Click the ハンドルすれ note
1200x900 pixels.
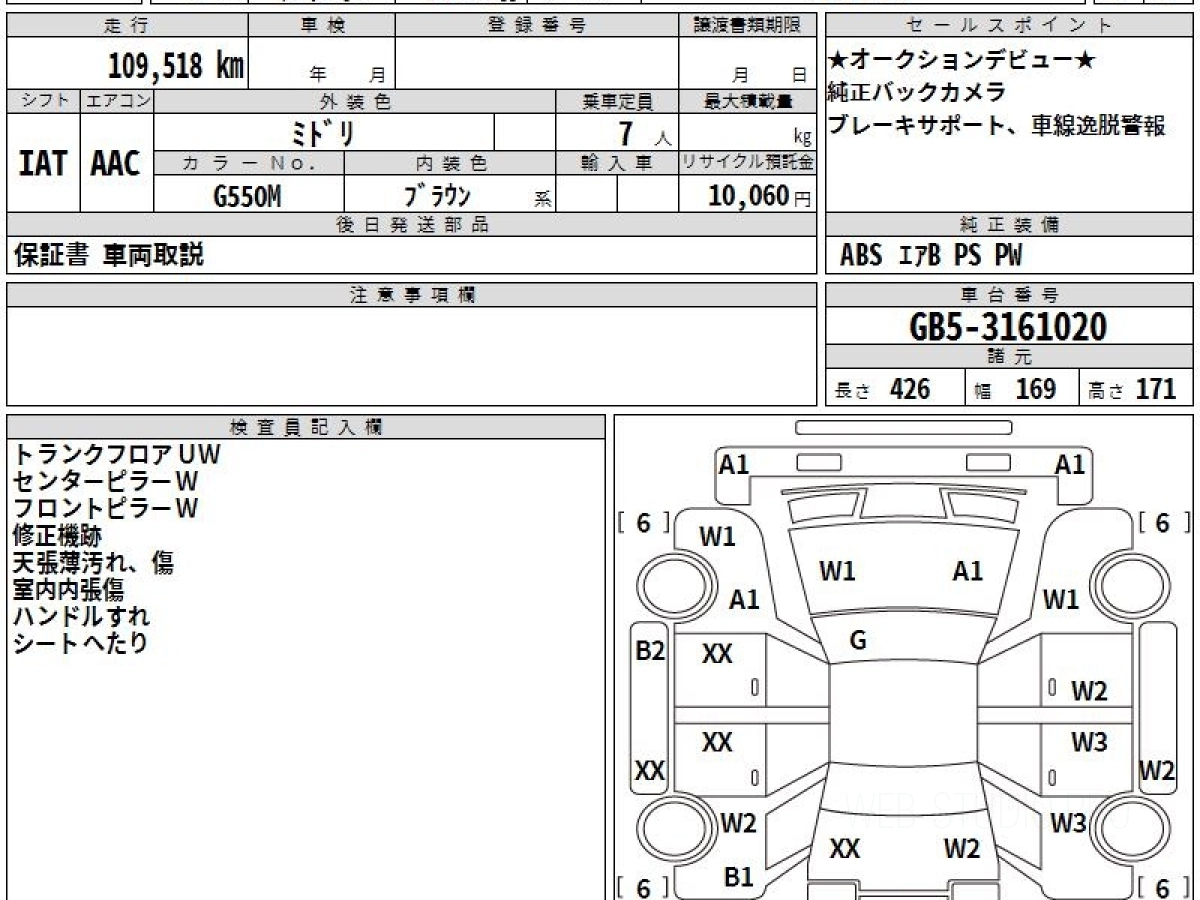click(x=81, y=616)
